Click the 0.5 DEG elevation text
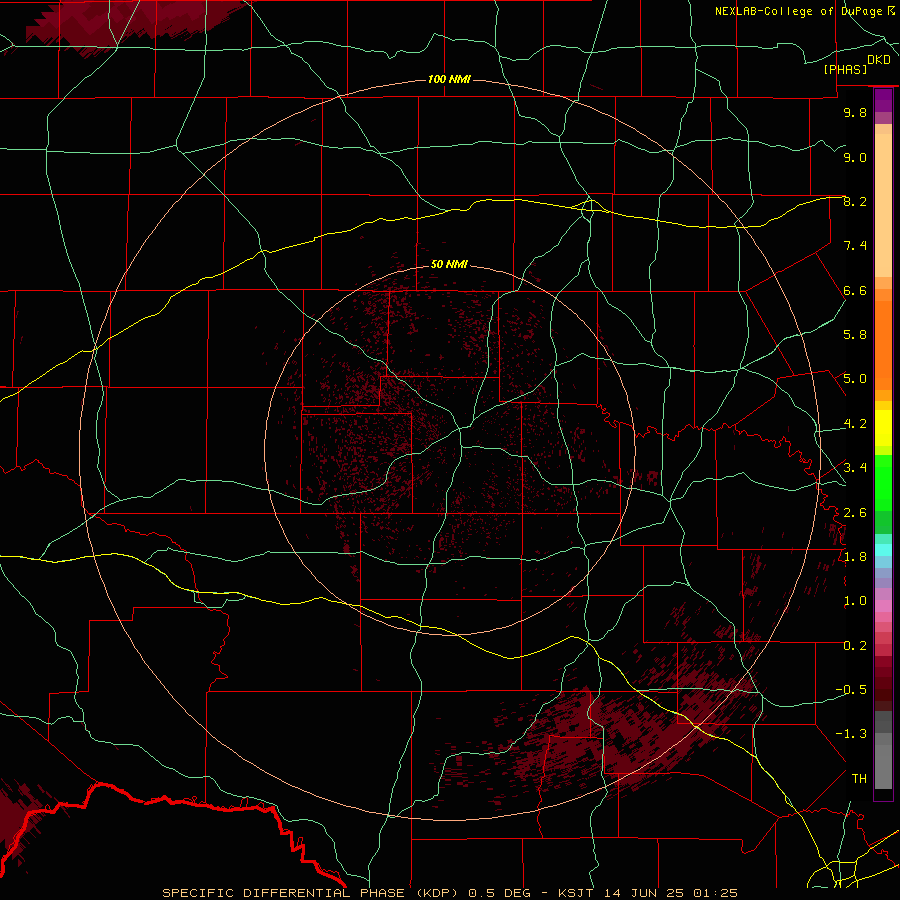Image resolution: width=900 pixels, height=900 pixels. [x=501, y=893]
